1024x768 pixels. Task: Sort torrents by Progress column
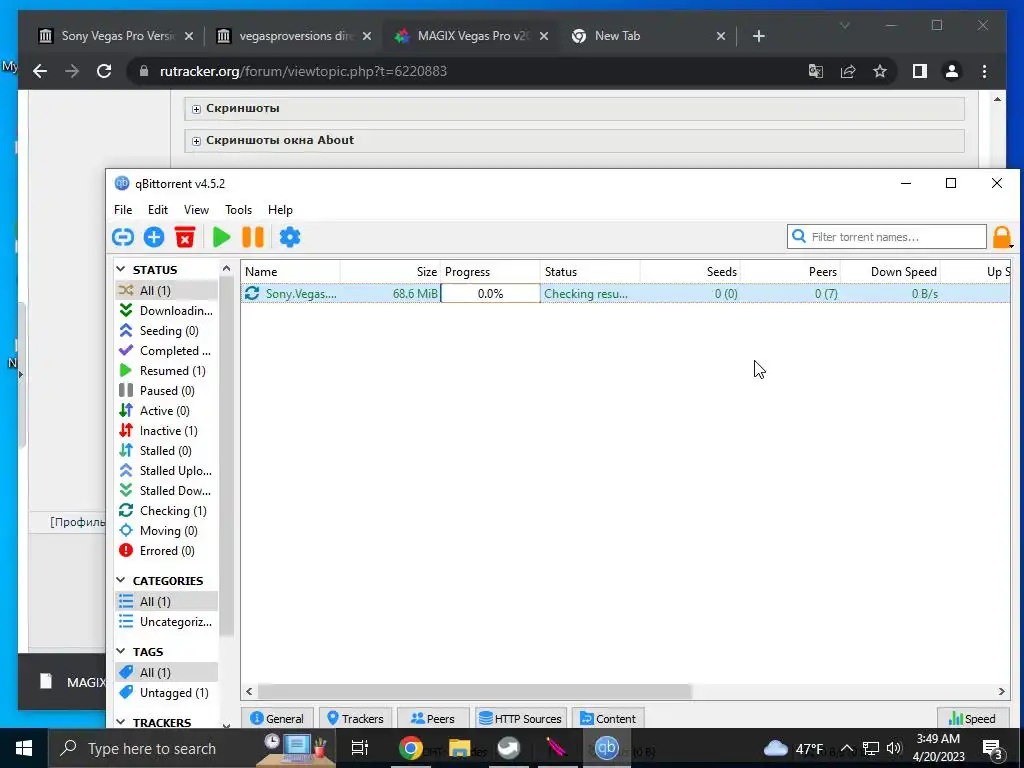point(490,272)
